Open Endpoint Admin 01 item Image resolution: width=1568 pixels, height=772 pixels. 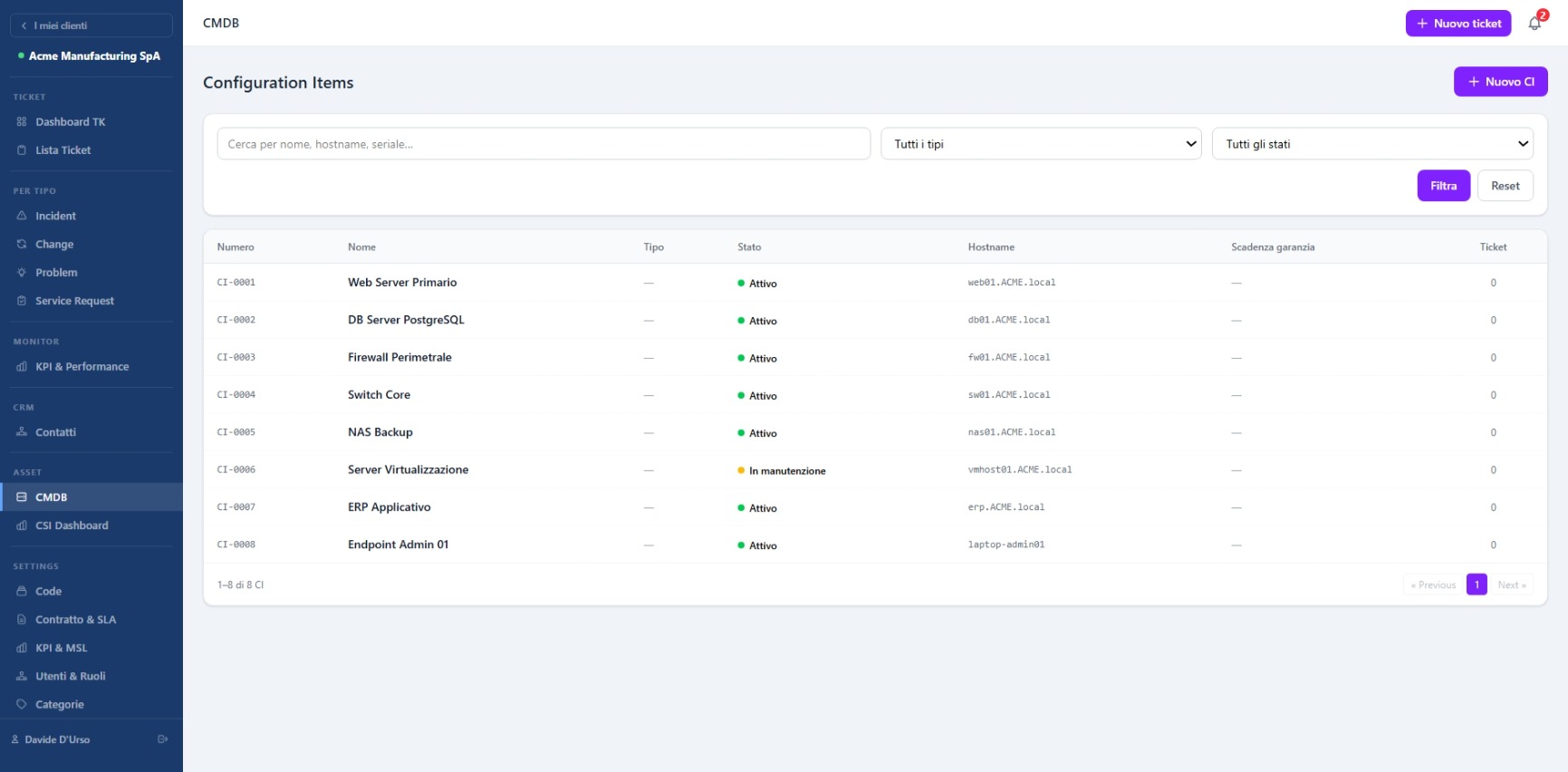(x=398, y=545)
